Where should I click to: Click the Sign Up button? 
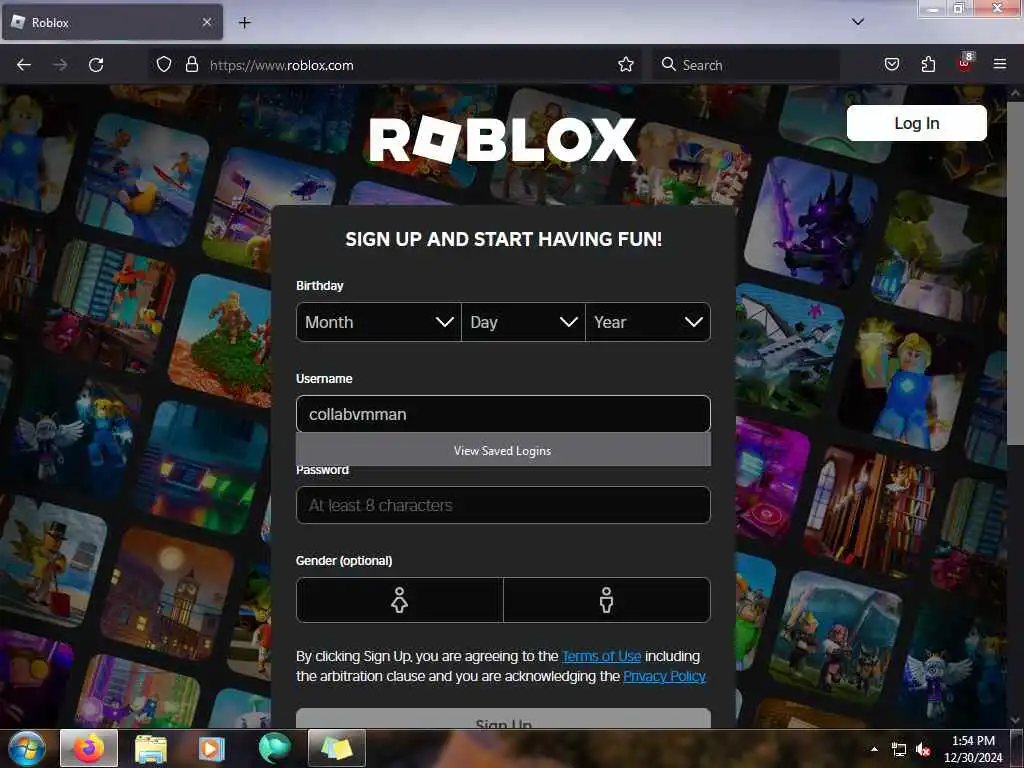pyautogui.click(x=503, y=718)
